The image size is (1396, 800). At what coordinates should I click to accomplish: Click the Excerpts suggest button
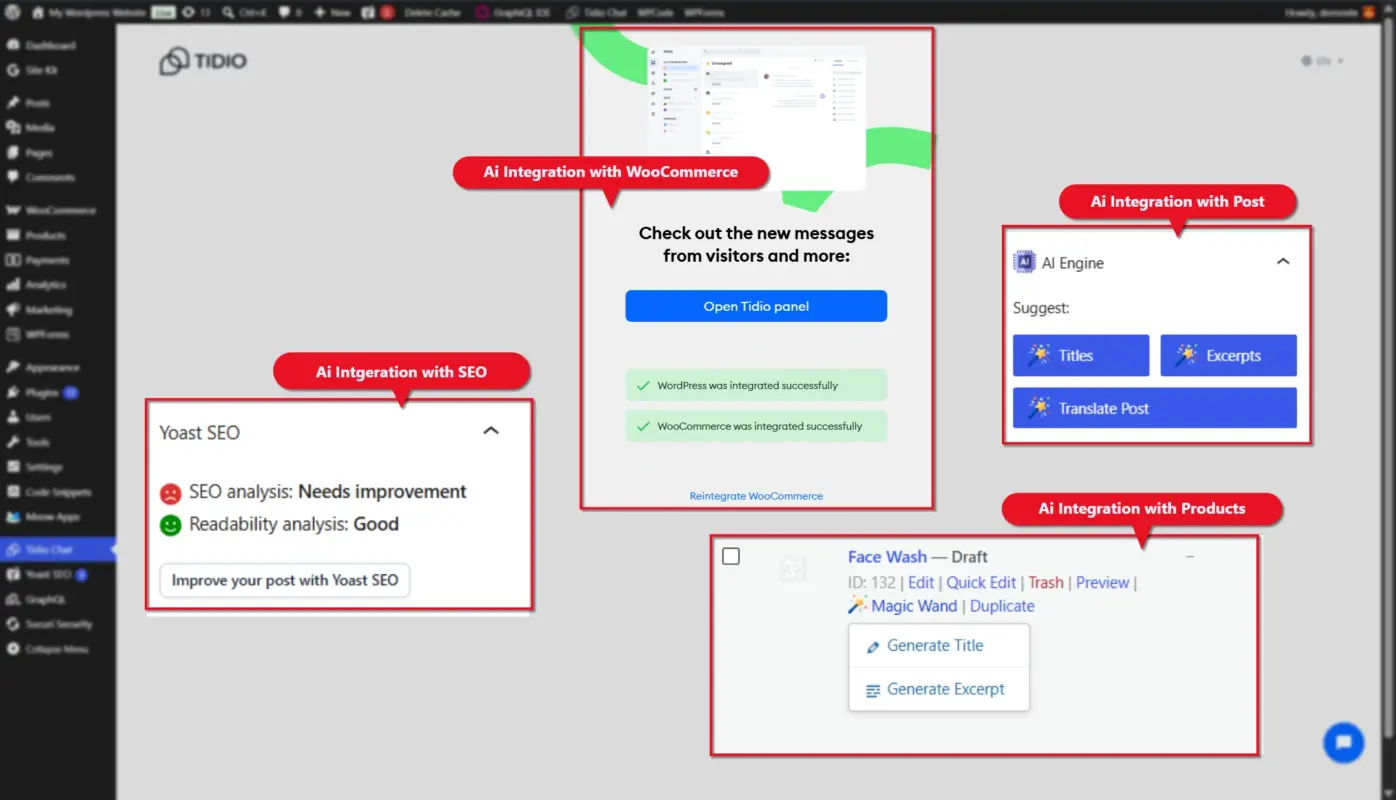point(1228,355)
